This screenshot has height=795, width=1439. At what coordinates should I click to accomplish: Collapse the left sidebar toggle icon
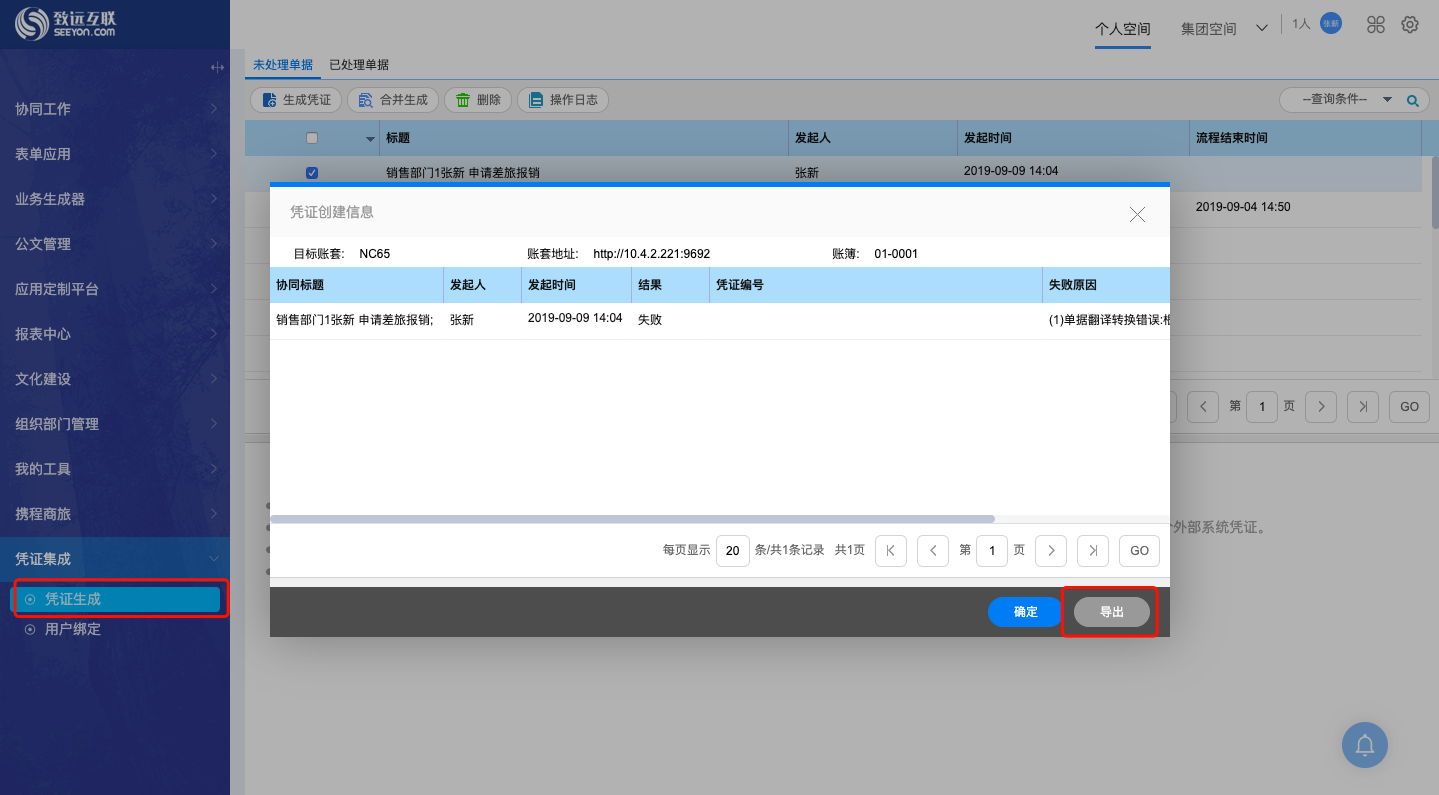(217, 67)
